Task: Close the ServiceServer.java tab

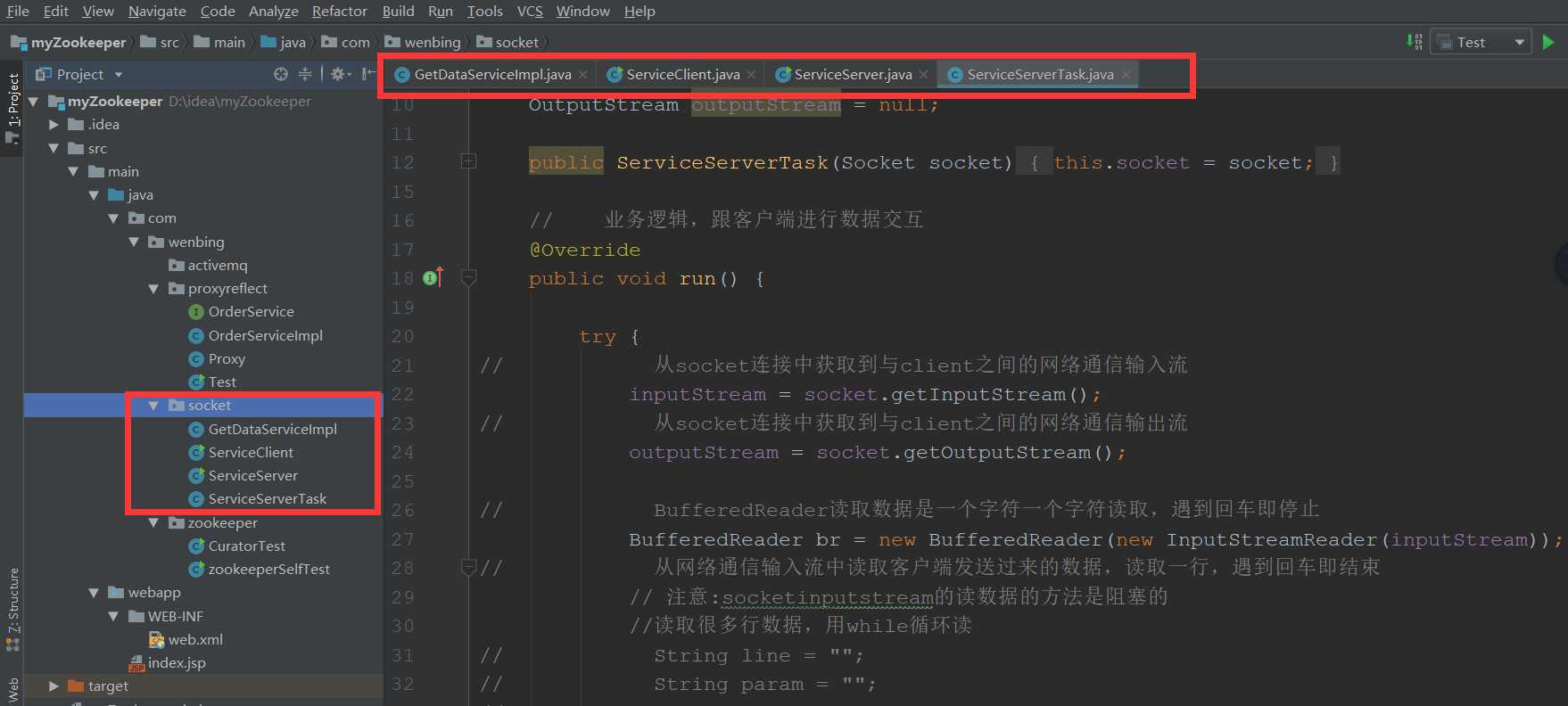Action: [923, 75]
